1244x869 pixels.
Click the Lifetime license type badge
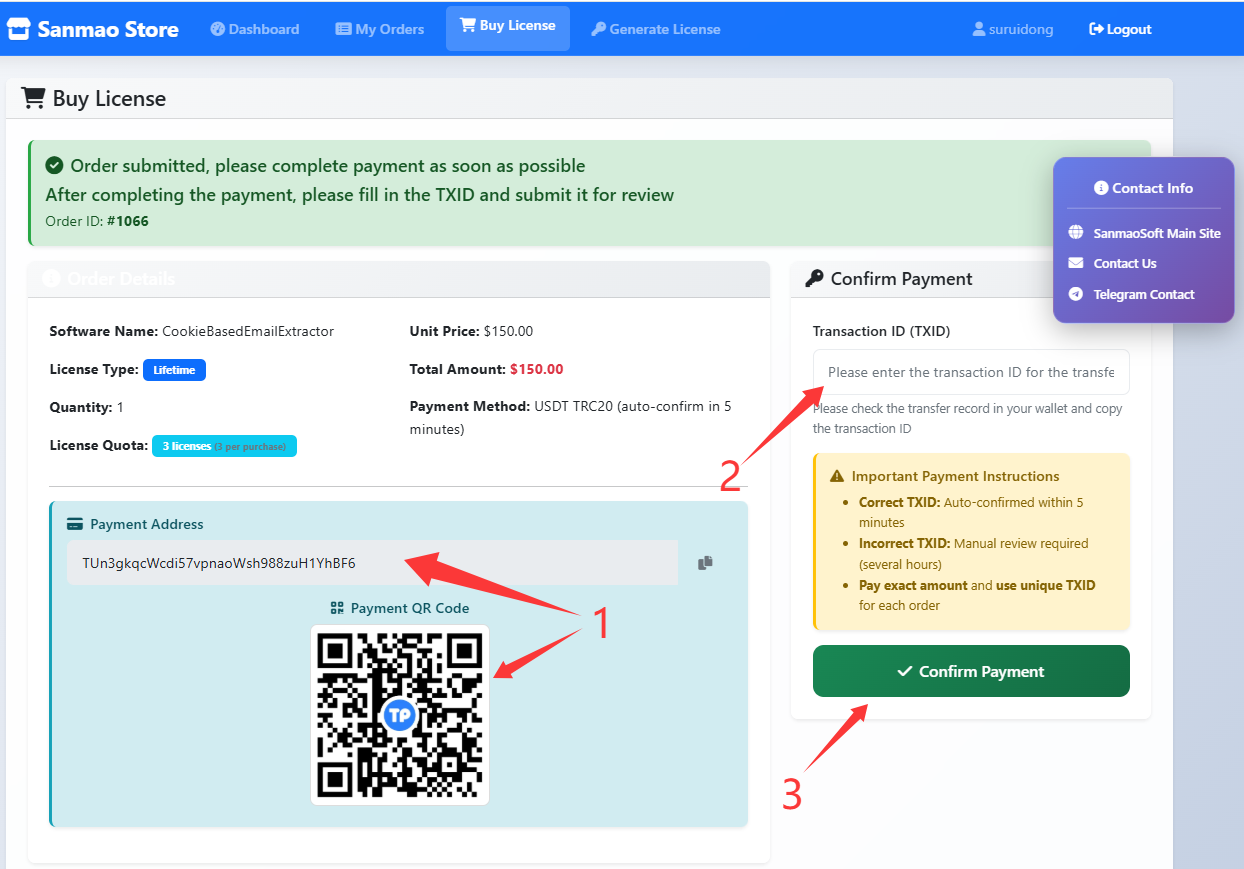click(174, 370)
